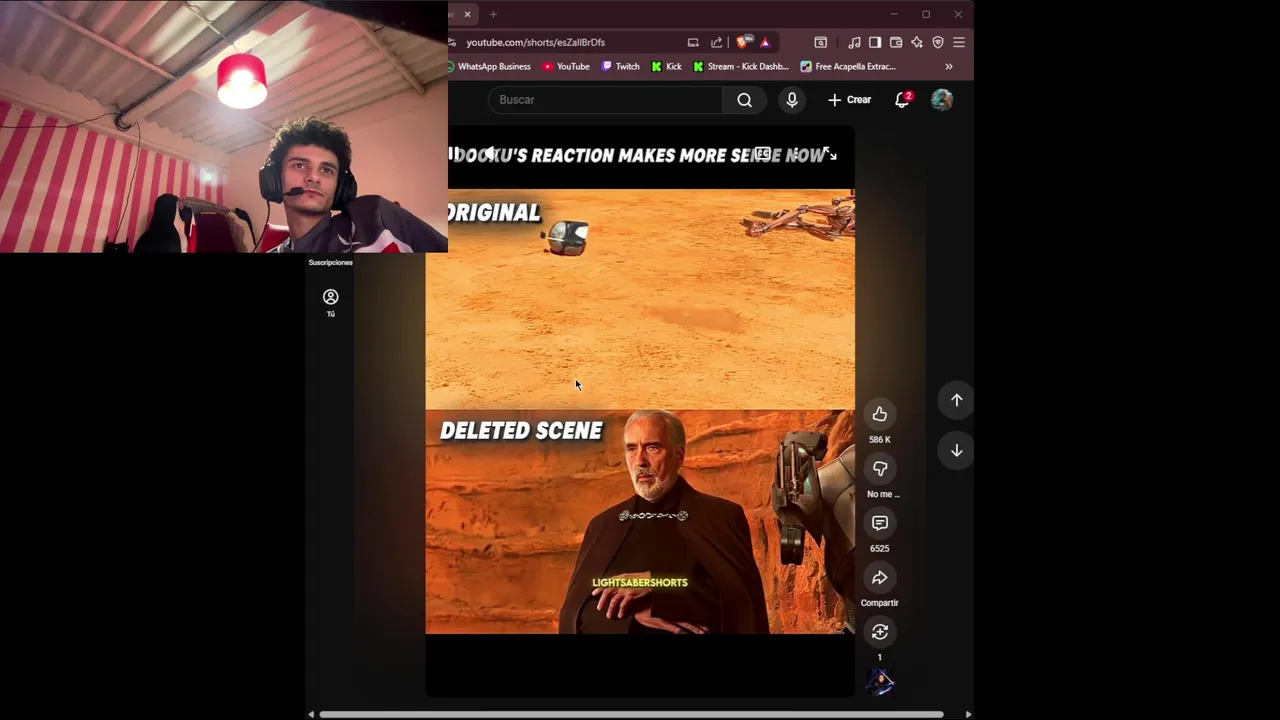Screen dimensions: 1280x720
Task: Click the share page icon in address bar
Action: point(717,42)
